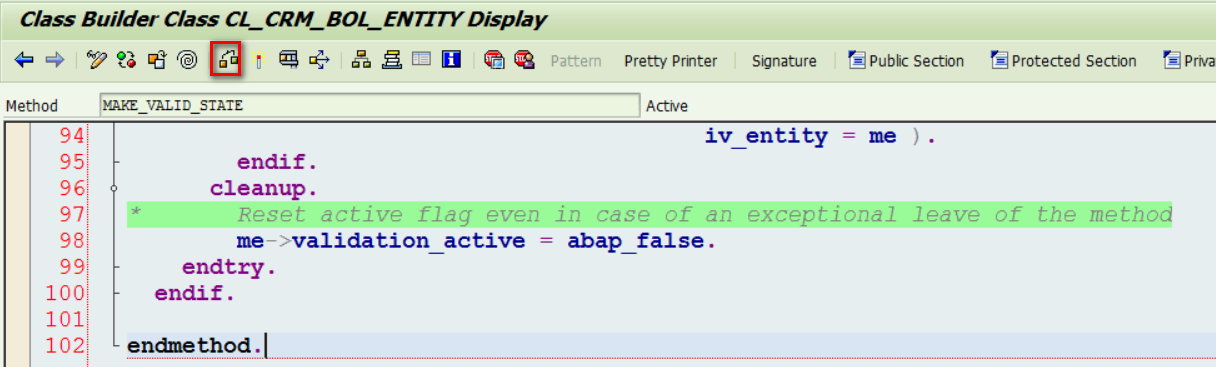Click the 'endmethod.' statement
This screenshot has height=367, width=1216.
tap(195, 346)
